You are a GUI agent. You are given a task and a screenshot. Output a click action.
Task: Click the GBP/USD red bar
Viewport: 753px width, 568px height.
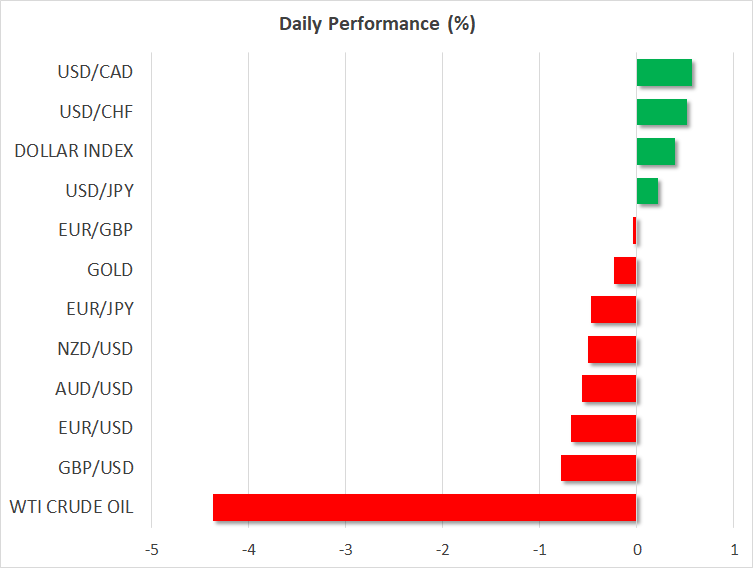598,468
